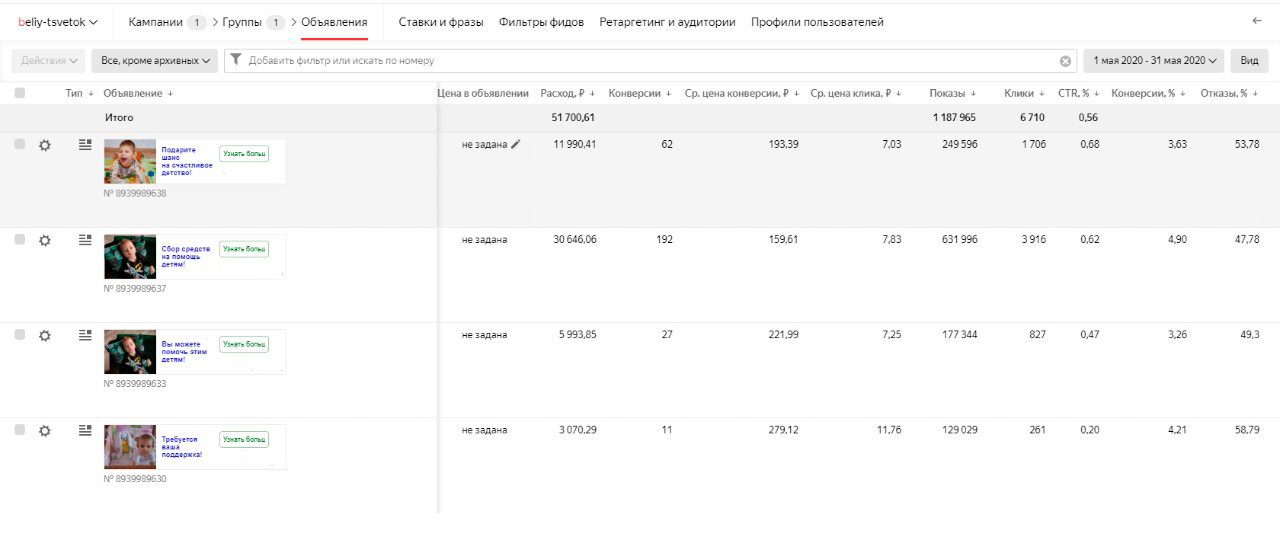Click the filter funnel icon
This screenshot has height=556, width=1280.
pyautogui.click(x=236, y=60)
